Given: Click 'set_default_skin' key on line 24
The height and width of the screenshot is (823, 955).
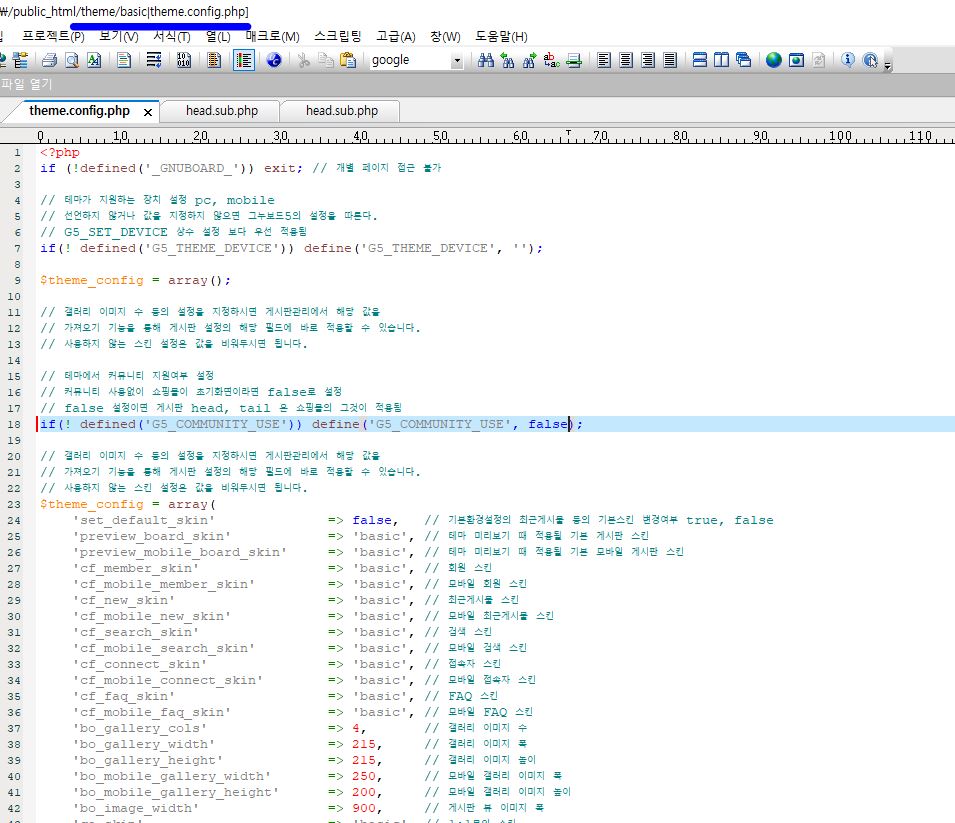Looking at the screenshot, I should click(x=144, y=520).
